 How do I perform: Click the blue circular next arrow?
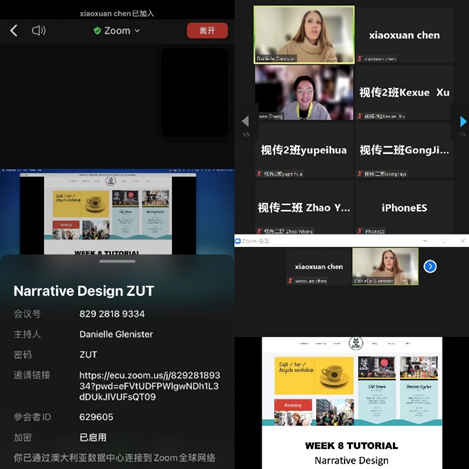coord(430,266)
